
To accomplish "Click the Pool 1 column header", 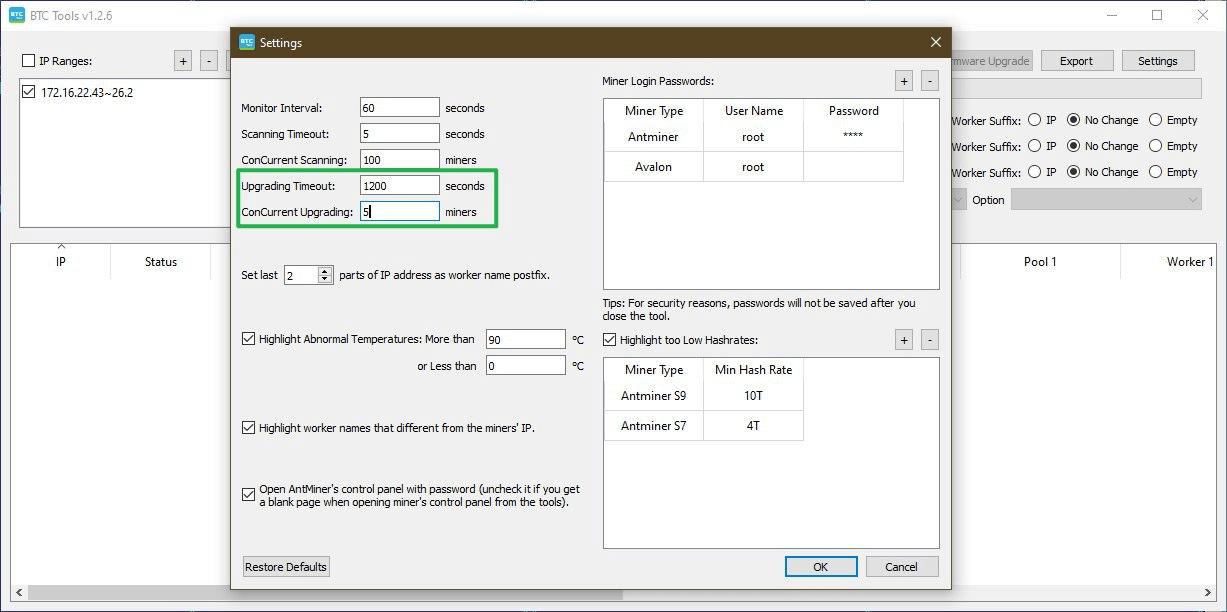I will [1040, 262].
